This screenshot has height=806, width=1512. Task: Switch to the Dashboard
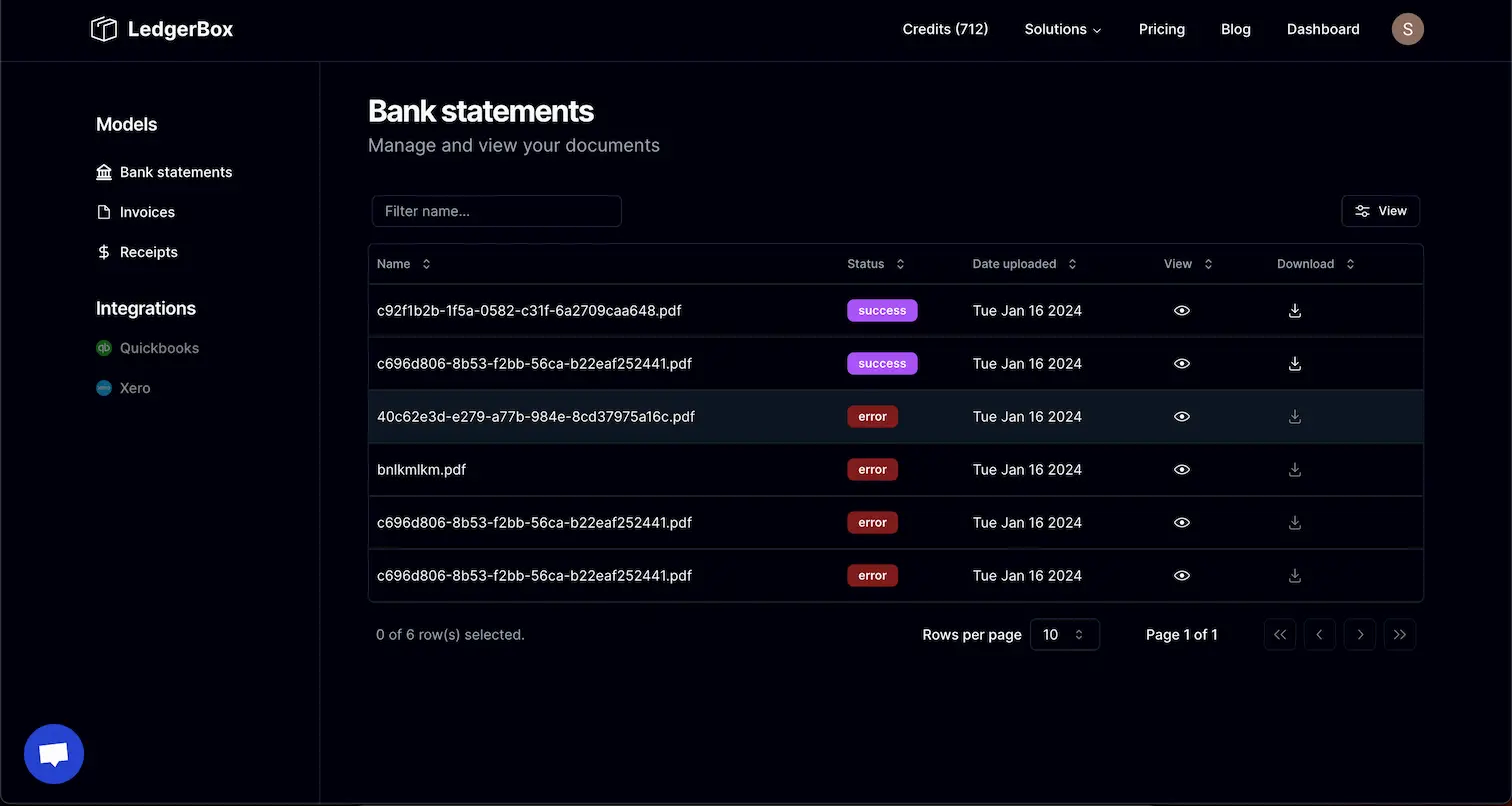point(1322,29)
